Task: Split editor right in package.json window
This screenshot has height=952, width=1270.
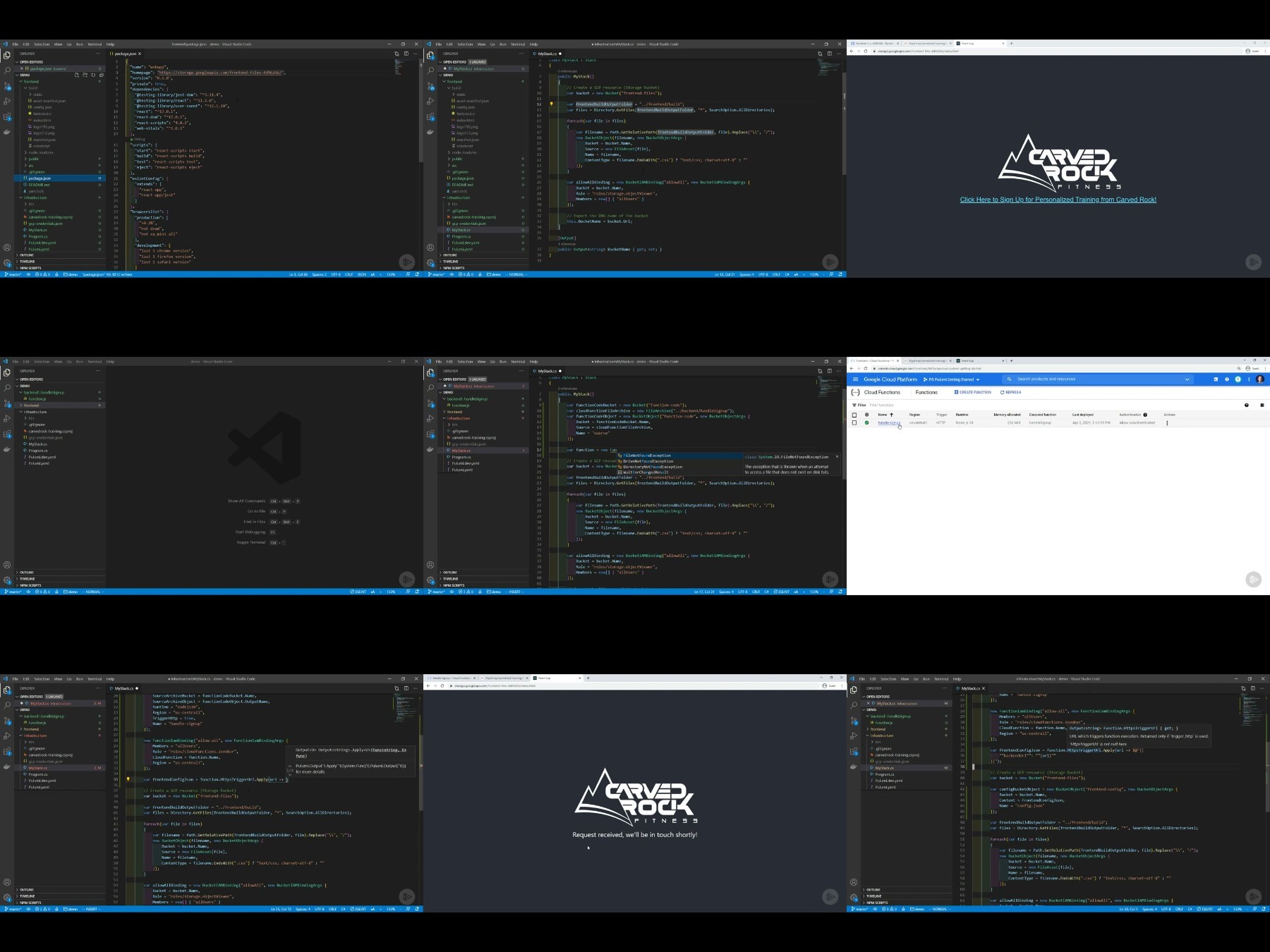Action: 406,54
